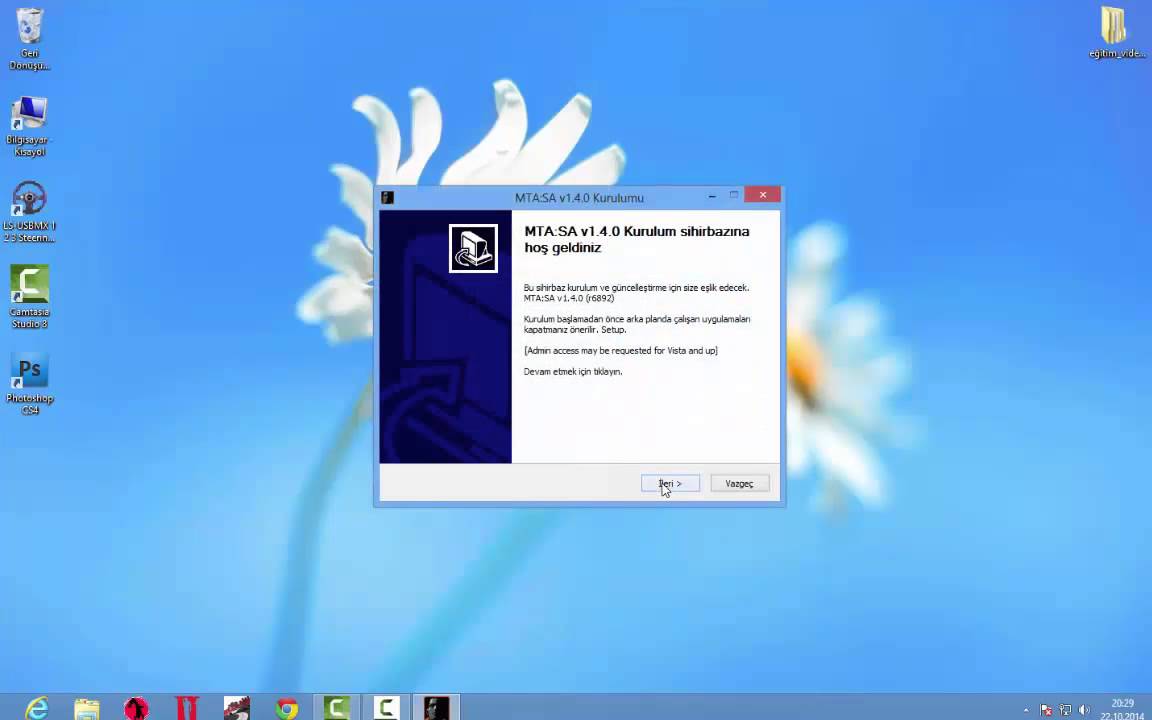Click the İleri > button in the installer
This screenshot has width=1152, height=720.
click(x=670, y=483)
